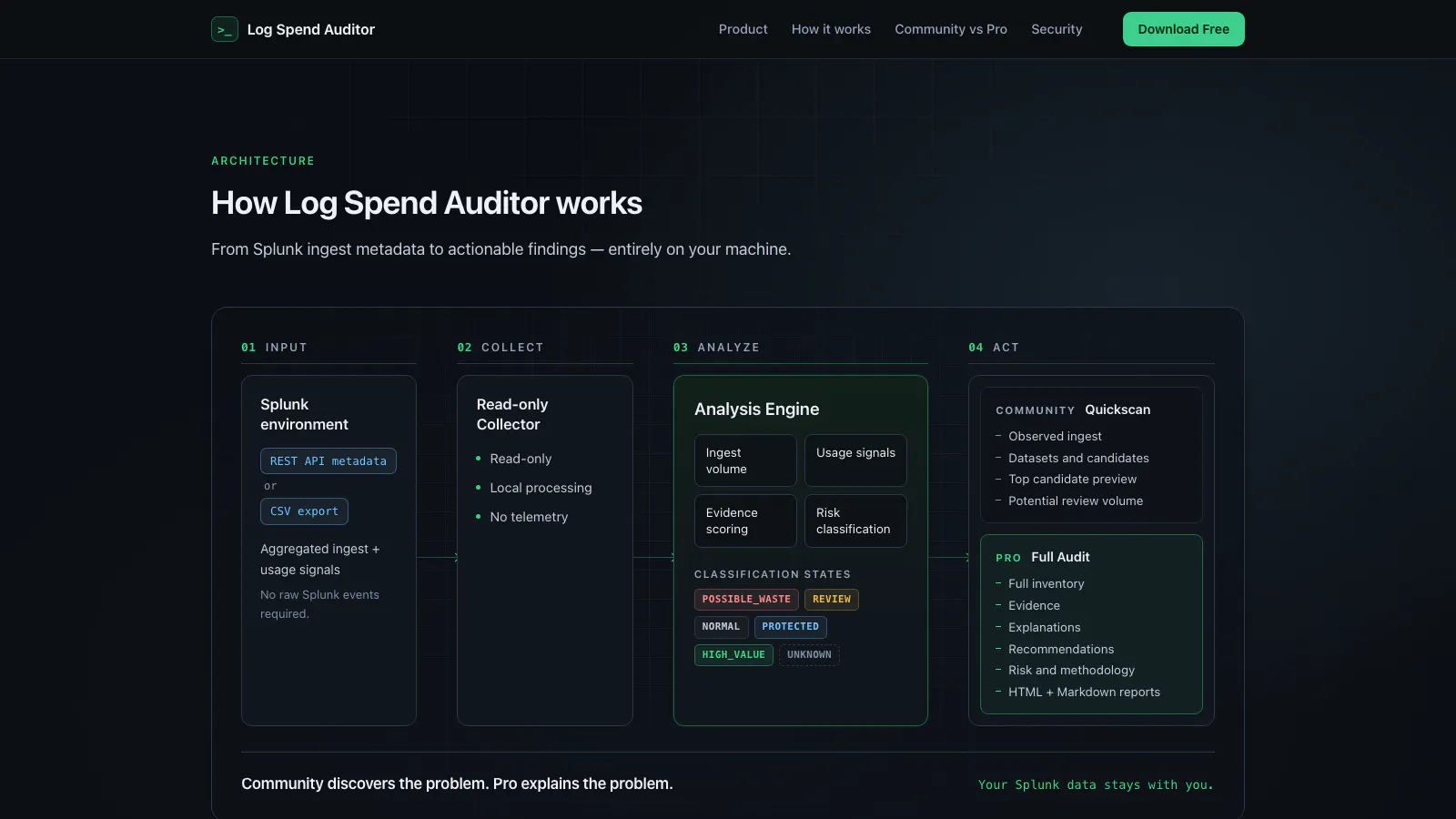
Task: Click Top candidate preview item
Action: tap(1072, 479)
